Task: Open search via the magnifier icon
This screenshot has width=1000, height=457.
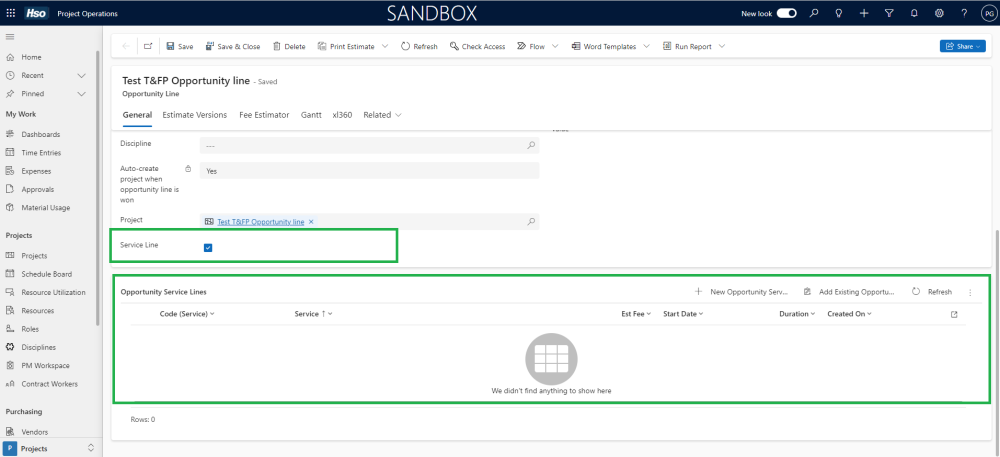Action: [814, 13]
